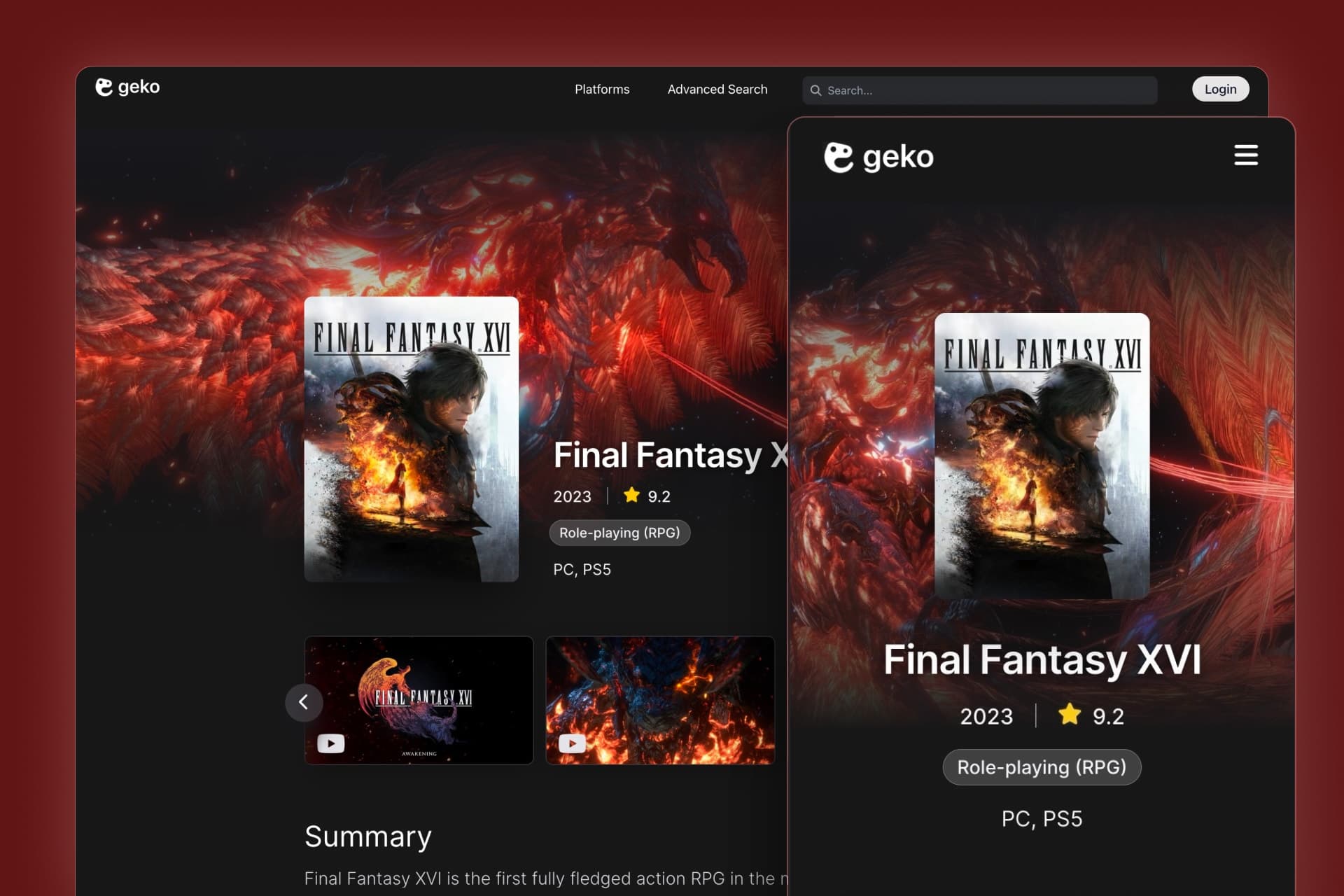
Task: Click the 2023 year in desktop view
Action: coord(572,496)
